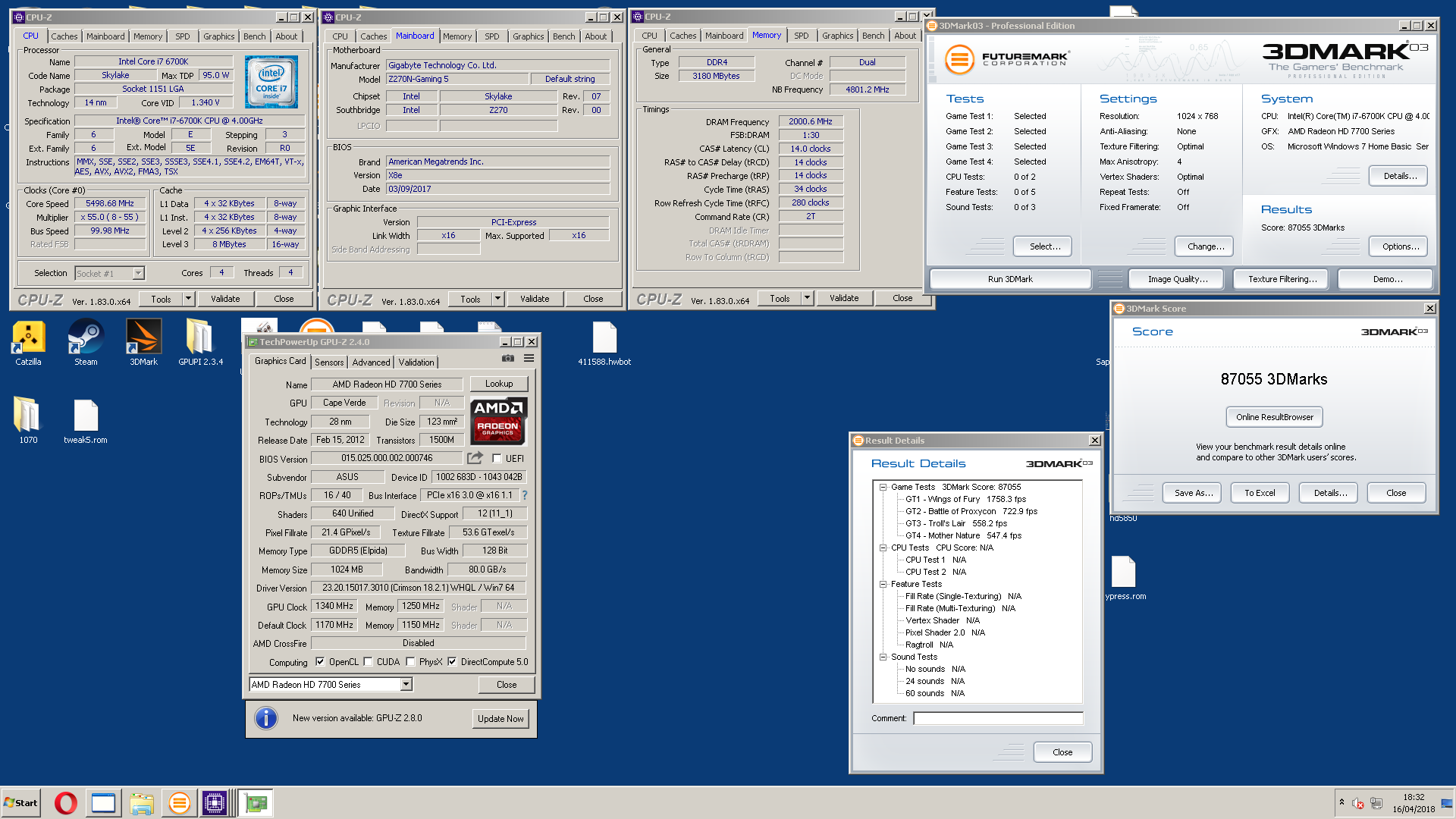
Task: Click the network tray icon
Action: coord(1376,803)
